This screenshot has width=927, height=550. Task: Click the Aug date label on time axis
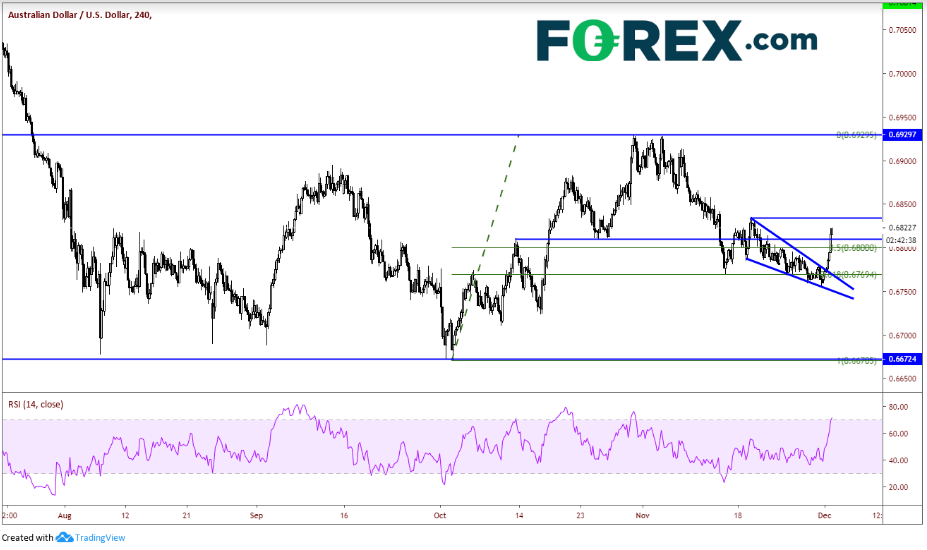tap(64, 516)
